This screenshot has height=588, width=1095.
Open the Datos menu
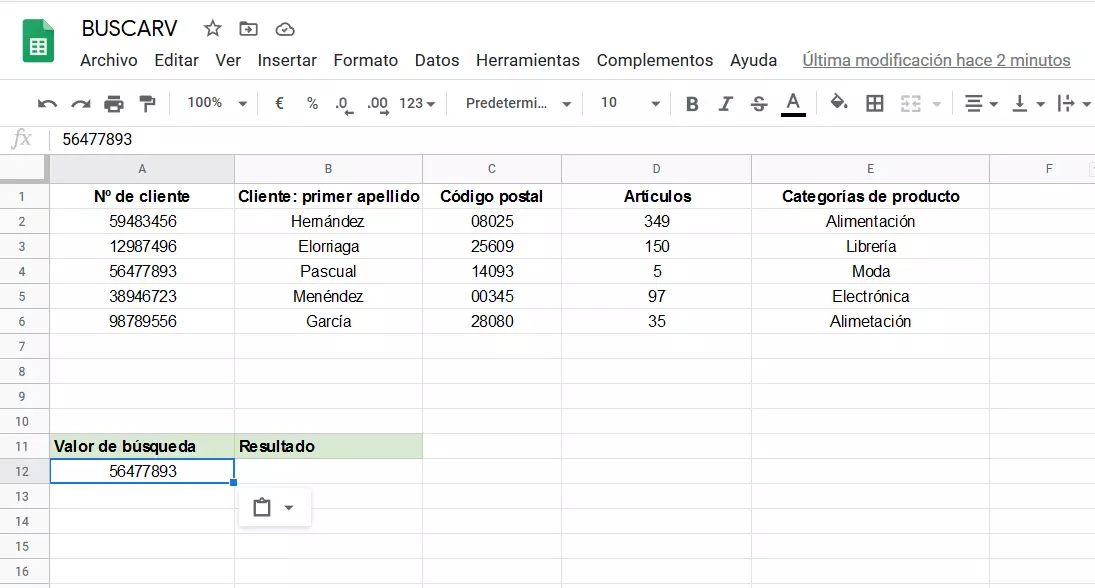coord(437,60)
